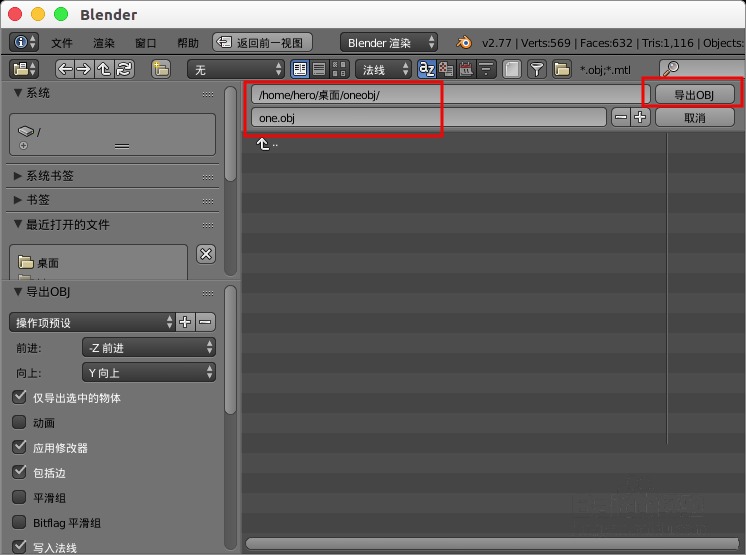
Task: Collapse the 系统 panel
Action: click(x=18, y=93)
